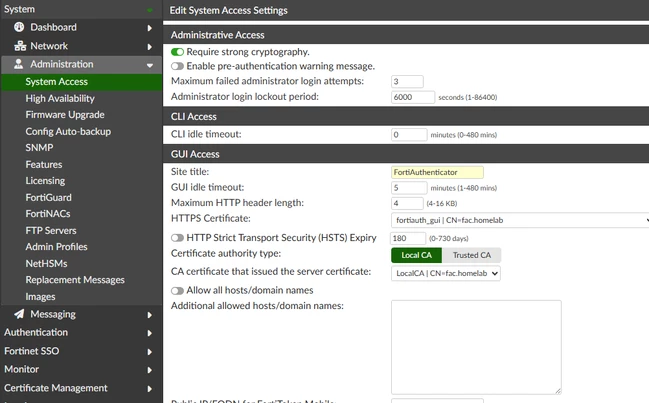Click the Network topology icon
649x403 pixels.
point(20,46)
